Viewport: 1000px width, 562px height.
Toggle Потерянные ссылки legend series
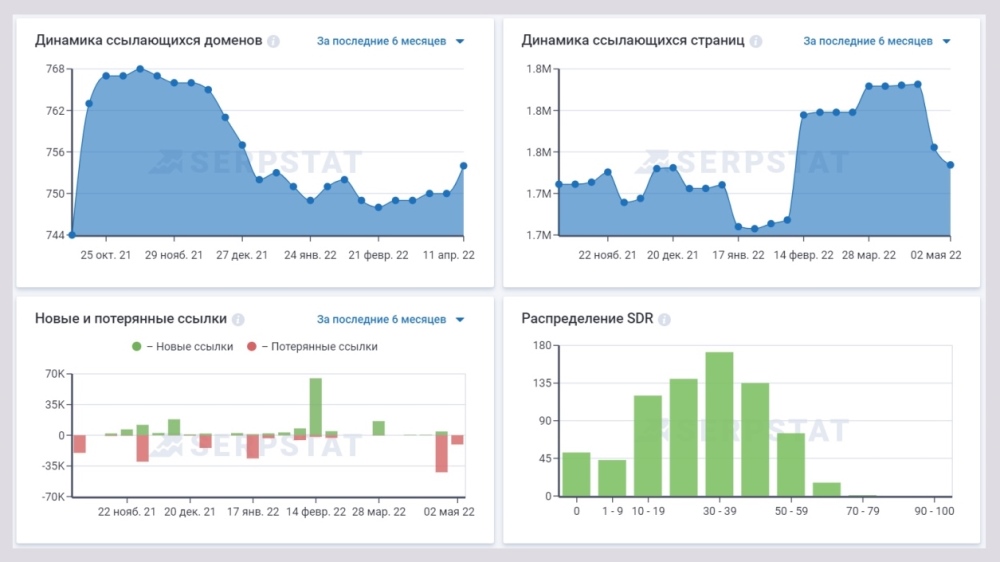tap(319, 347)
